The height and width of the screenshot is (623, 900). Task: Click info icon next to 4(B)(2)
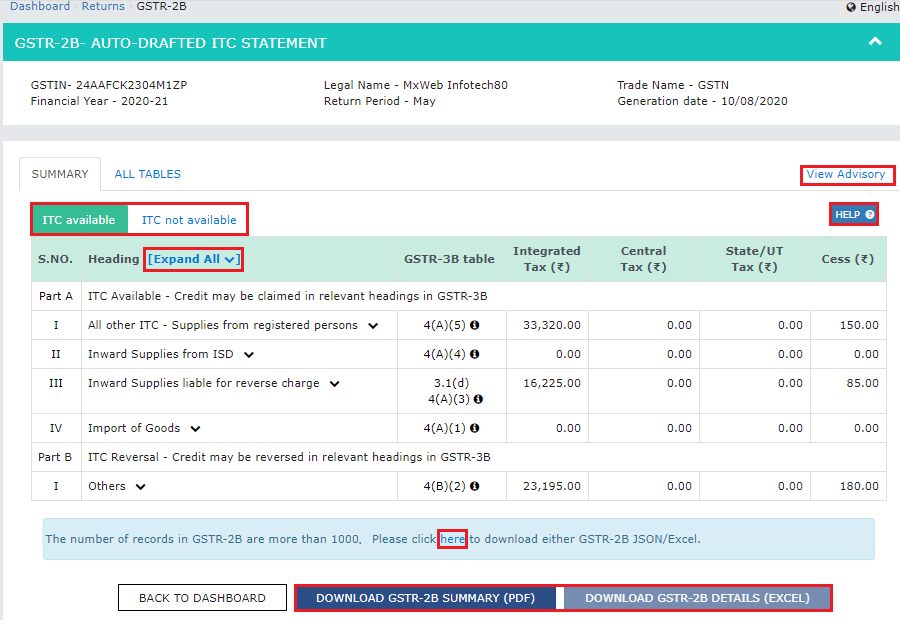(x=477, y=485)
